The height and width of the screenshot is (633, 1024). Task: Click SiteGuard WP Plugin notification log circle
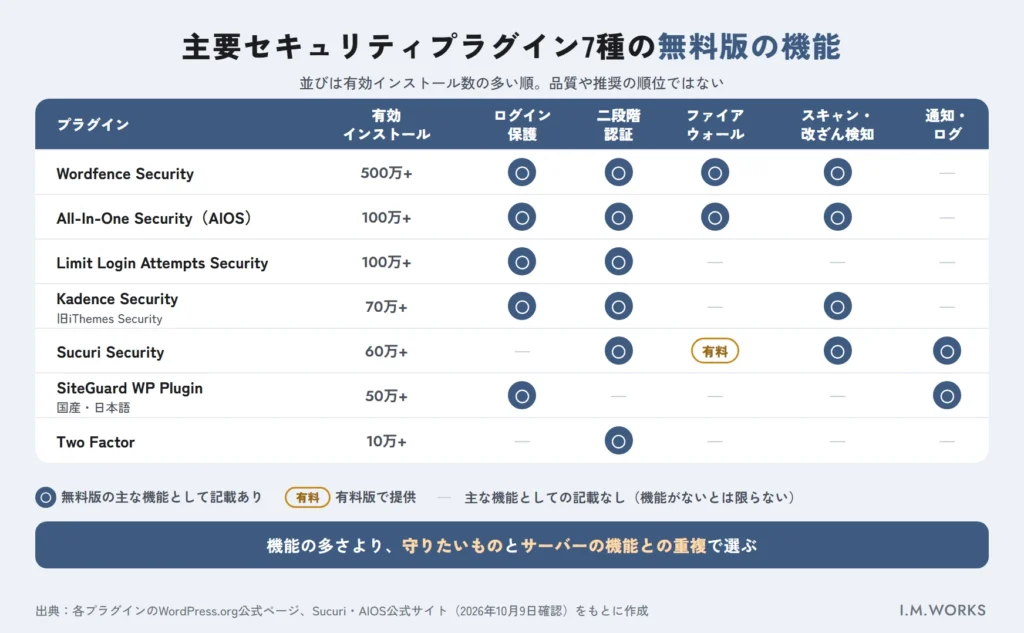[x=947, y=395]
